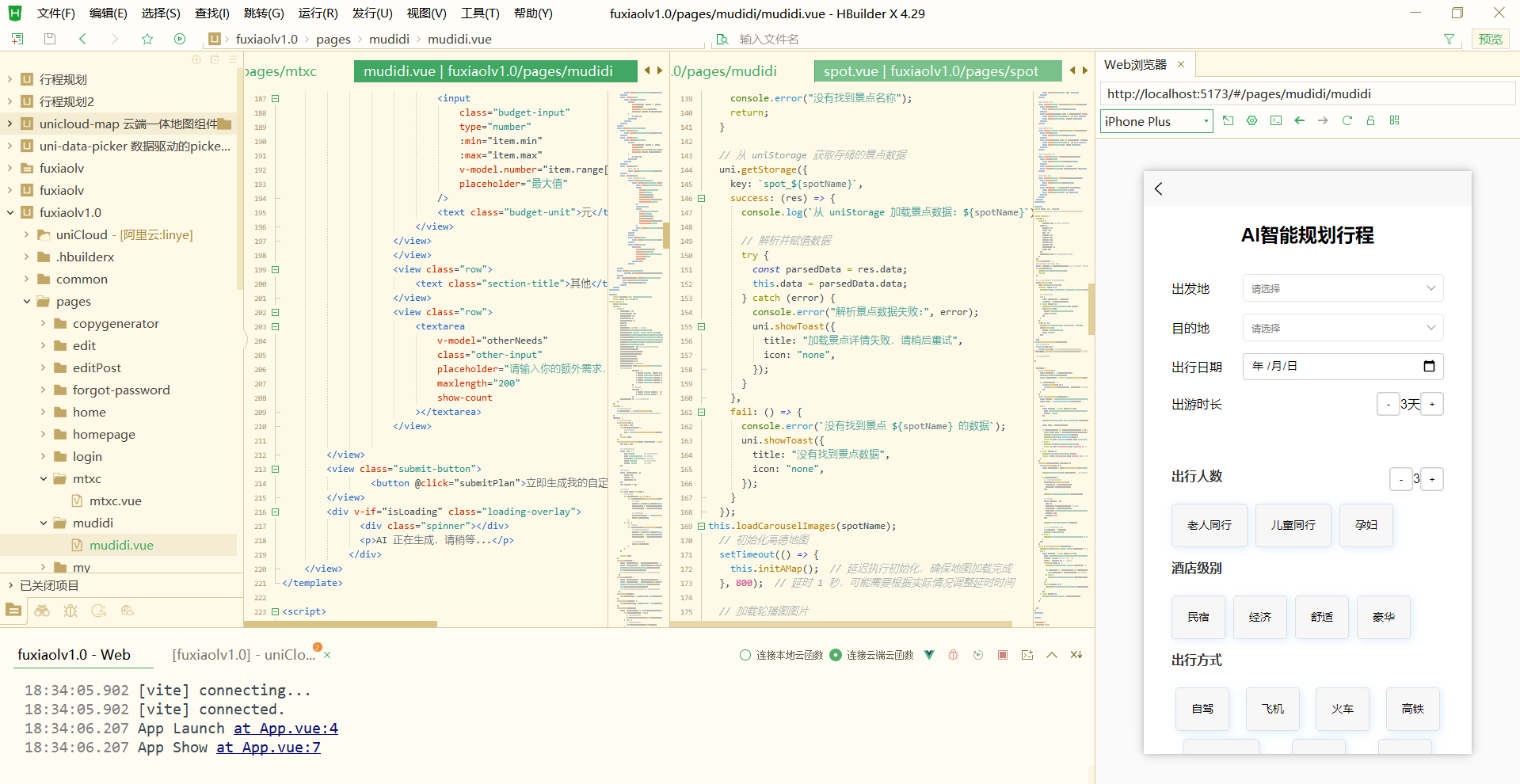Select the 舒适 hotel level chip
The height and width of the screenshot is (784, 1520).
1322,617
